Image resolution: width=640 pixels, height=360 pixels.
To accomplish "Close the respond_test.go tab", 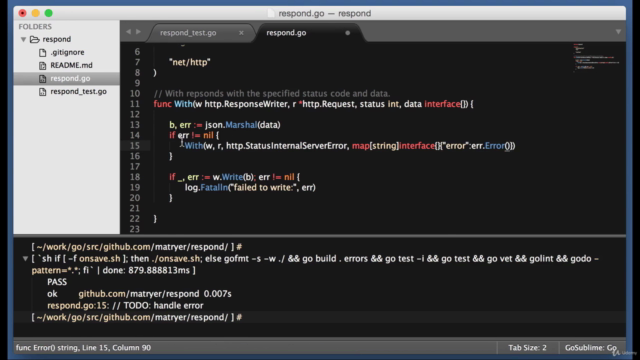I will point(241,33).
